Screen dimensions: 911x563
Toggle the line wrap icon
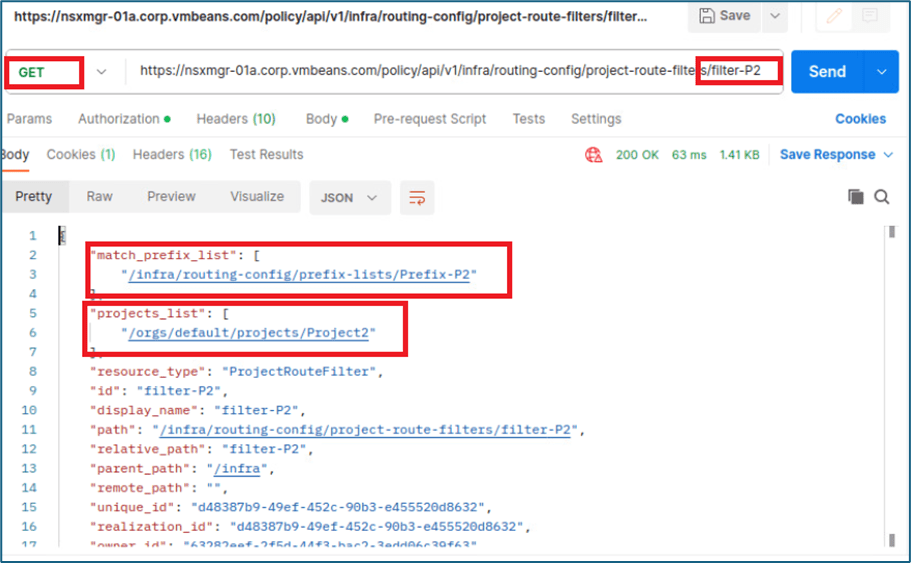pyautogui.click(x=417, y=198)
